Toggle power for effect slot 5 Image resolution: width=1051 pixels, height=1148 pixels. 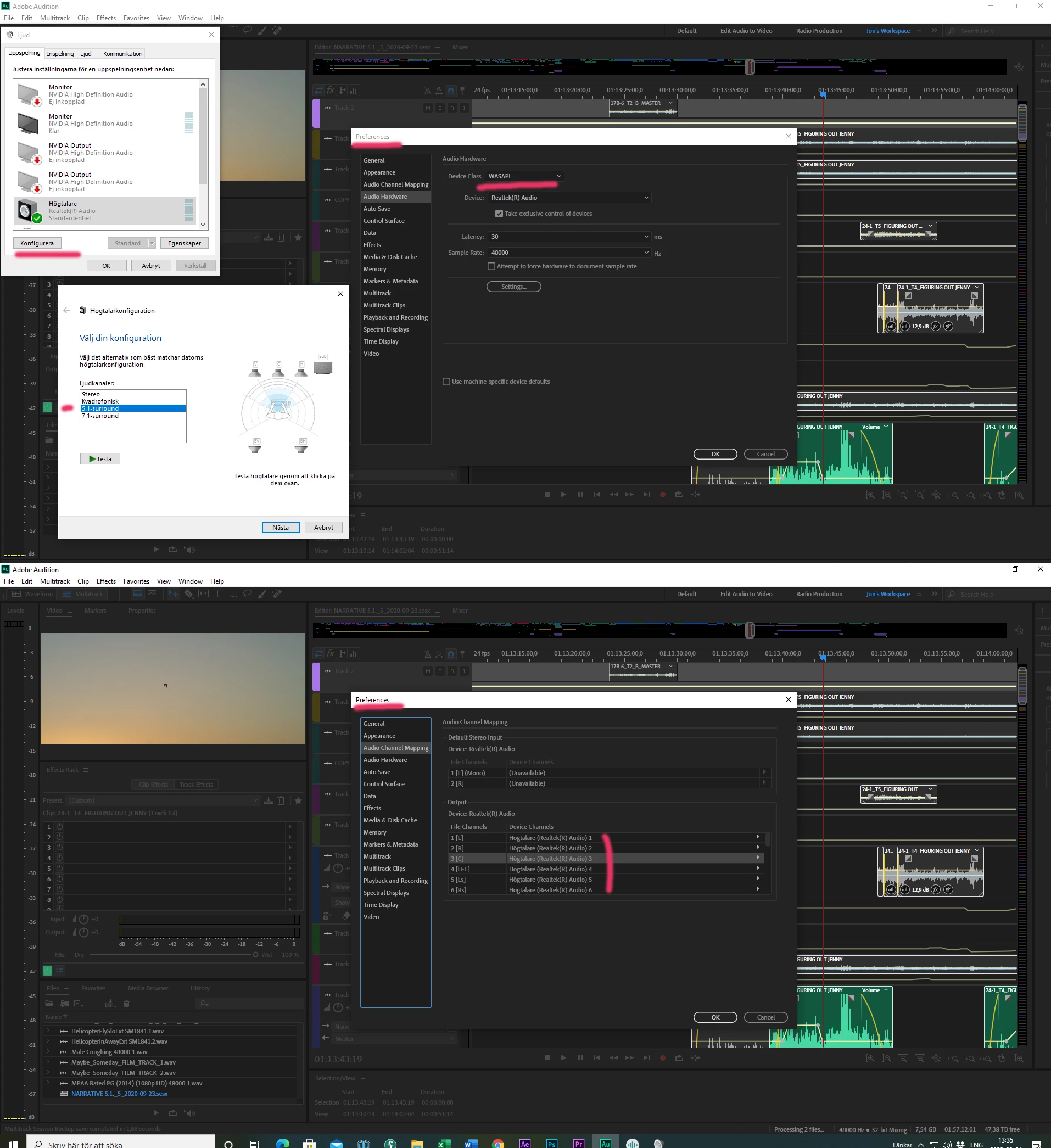[60, 868]
